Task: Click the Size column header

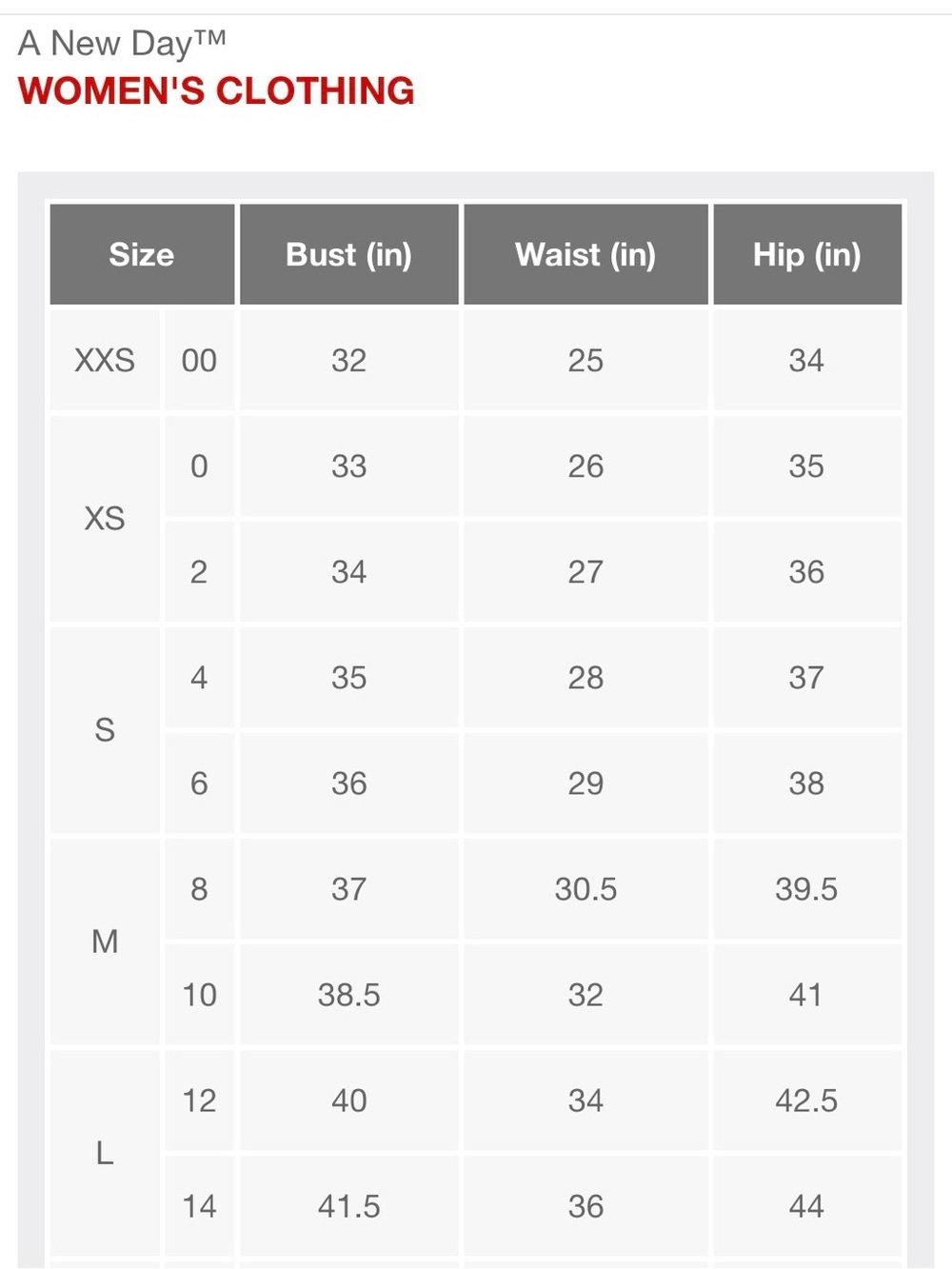Action: 142,254
